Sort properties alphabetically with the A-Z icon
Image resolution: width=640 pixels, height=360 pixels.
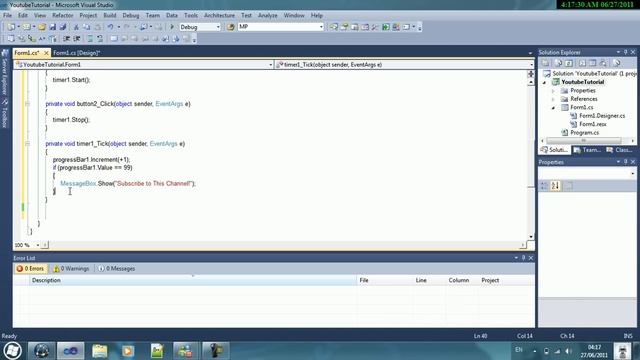pyautogui.click(x=555, y=186)
